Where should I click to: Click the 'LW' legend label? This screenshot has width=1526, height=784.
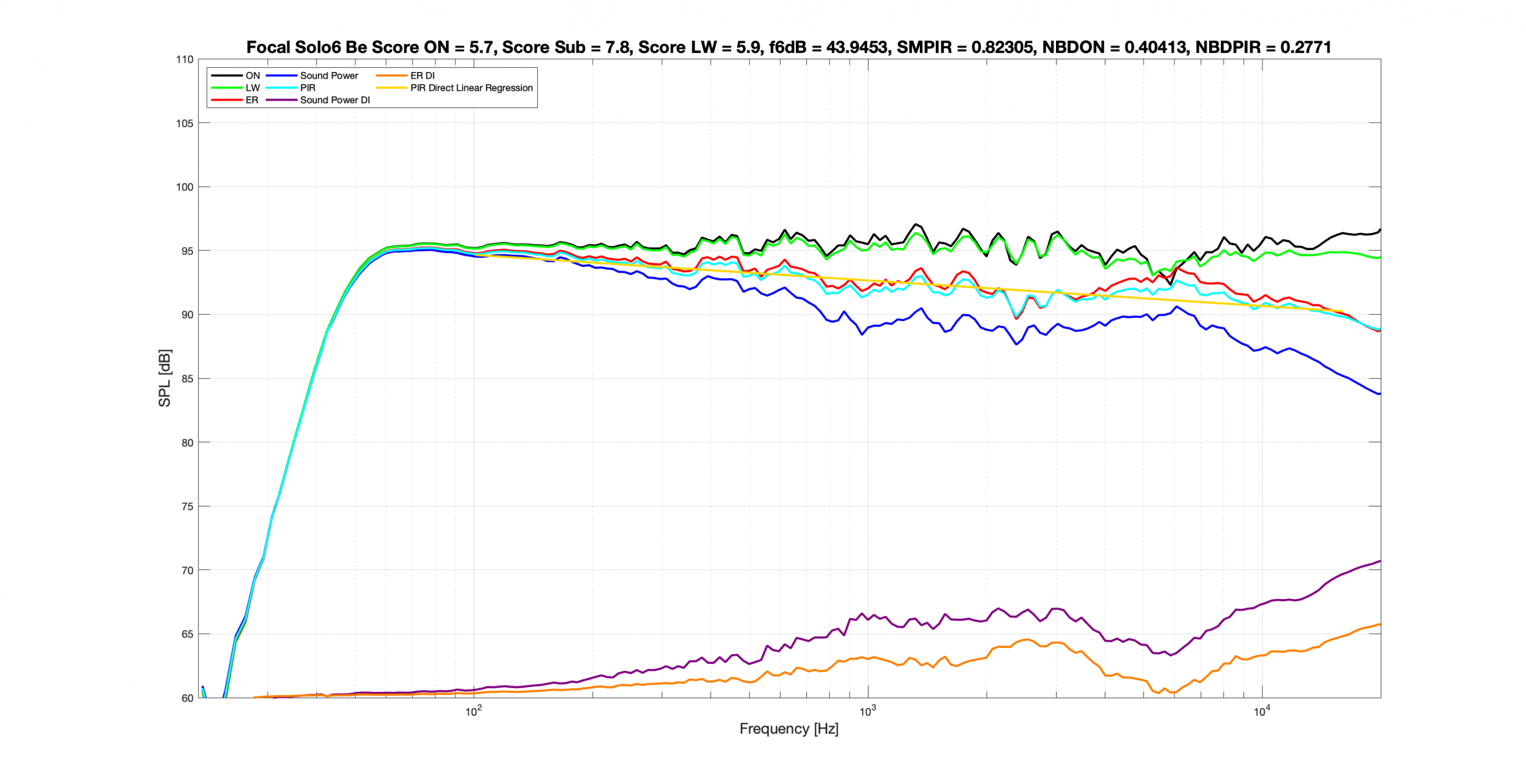coord(253,88)
